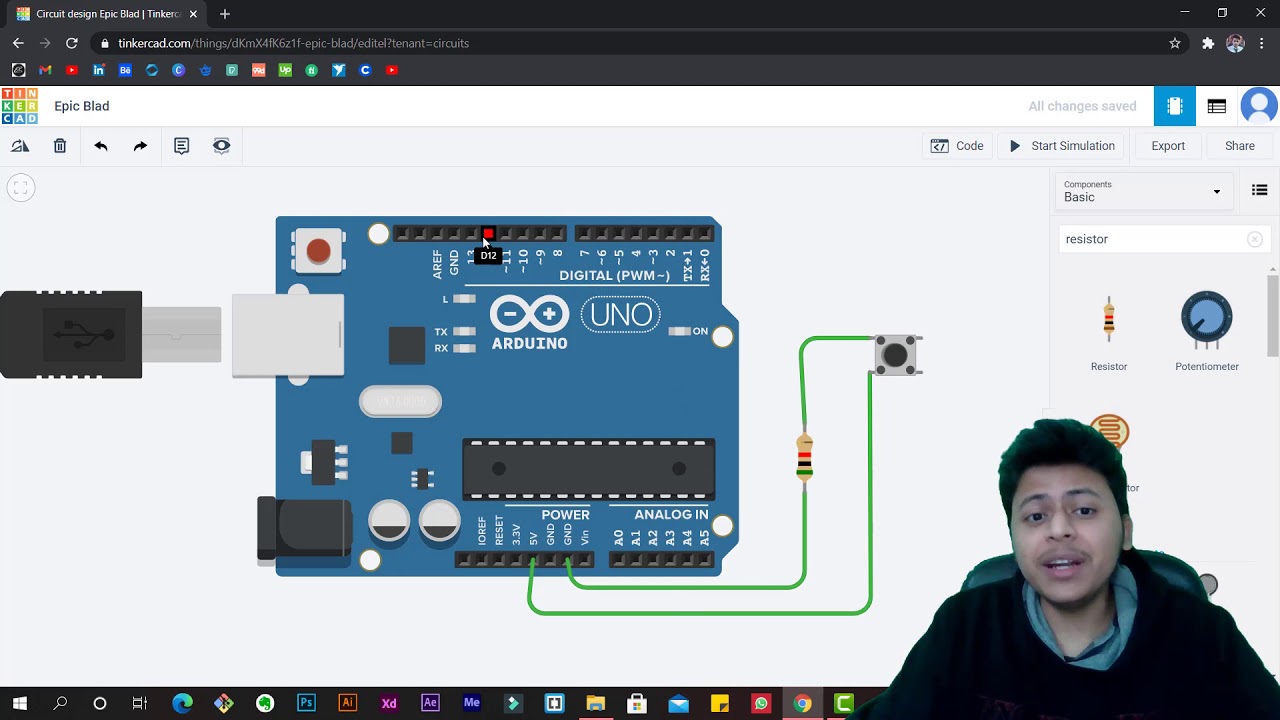Toggle components list view icon
The width and height of the screenshot is (1280, 720).
point(1260,191)
